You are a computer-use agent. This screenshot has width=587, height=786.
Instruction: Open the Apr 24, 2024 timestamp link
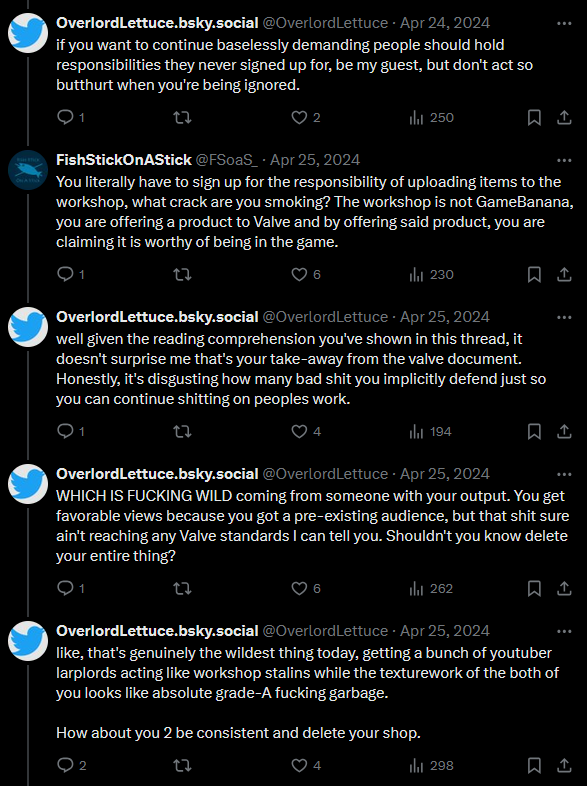click(x=445, y=23)
